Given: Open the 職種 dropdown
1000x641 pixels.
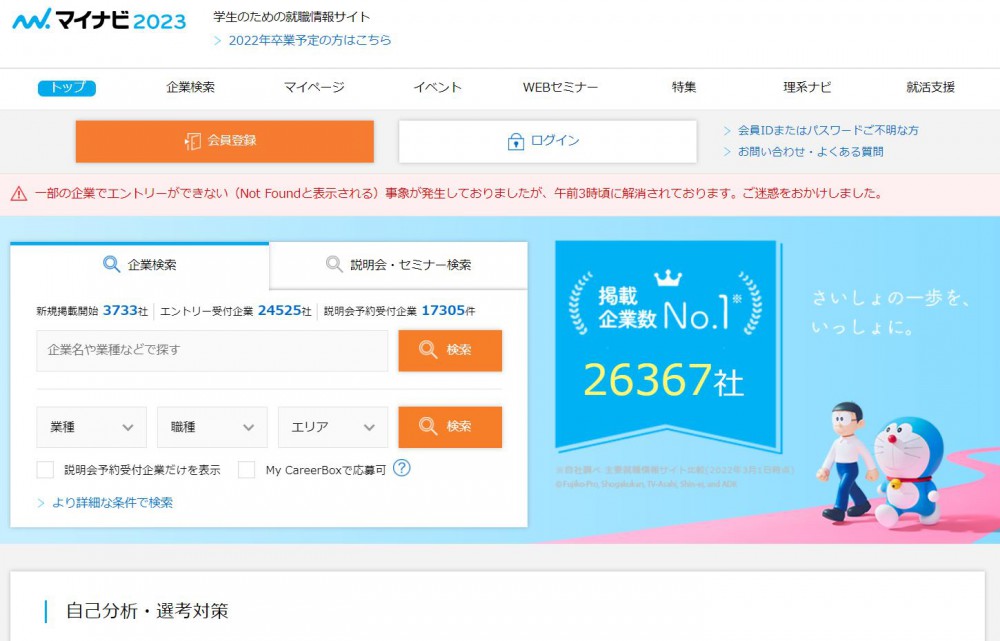Looking at the screenshot, I should click(212, 427).
